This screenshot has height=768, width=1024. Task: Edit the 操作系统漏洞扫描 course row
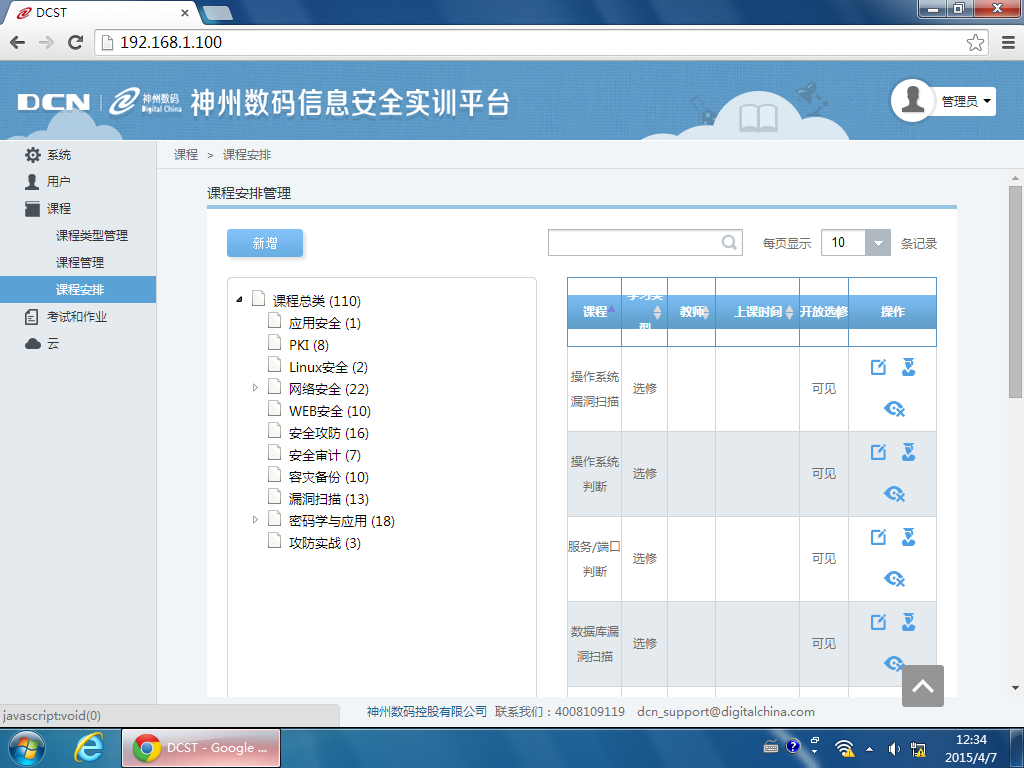pyautogui.click(x=878, y=367)
